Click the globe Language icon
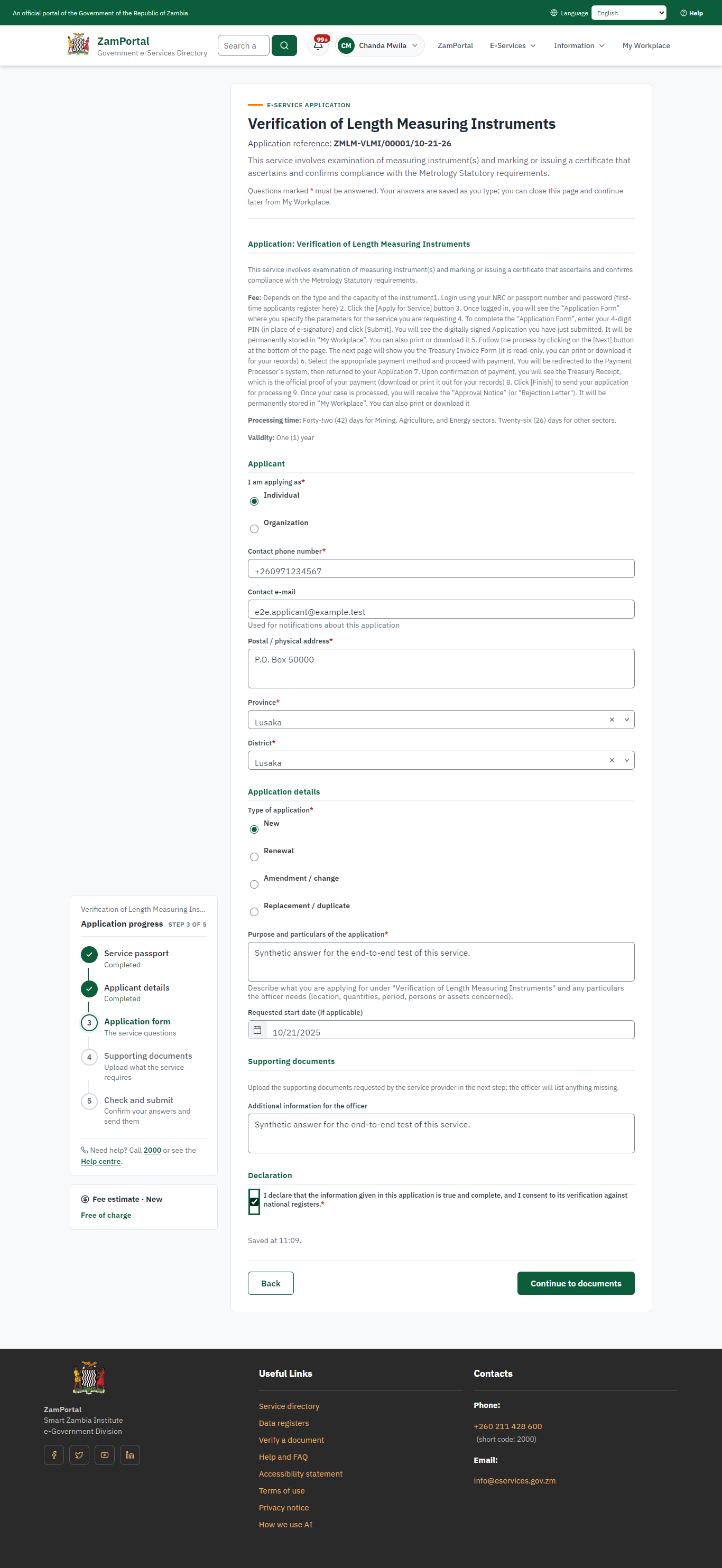The height and width of the screenshot is (1568, 722). click(x=554, y=13)
